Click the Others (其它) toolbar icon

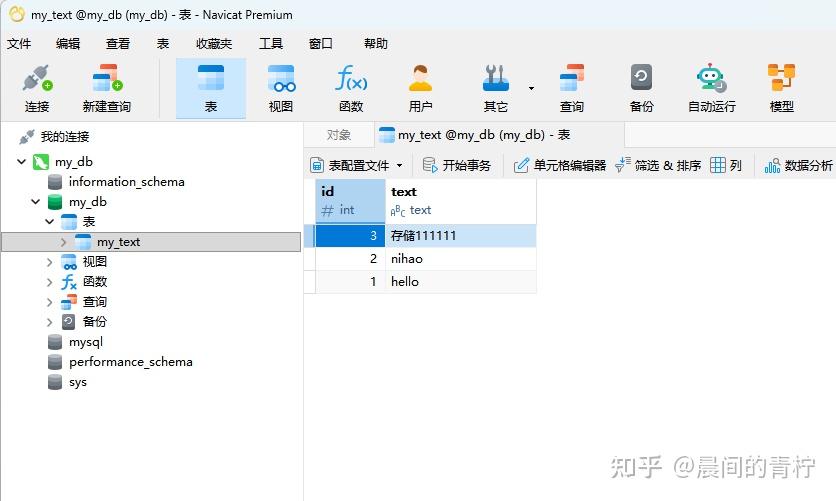(x=495, y=88)
